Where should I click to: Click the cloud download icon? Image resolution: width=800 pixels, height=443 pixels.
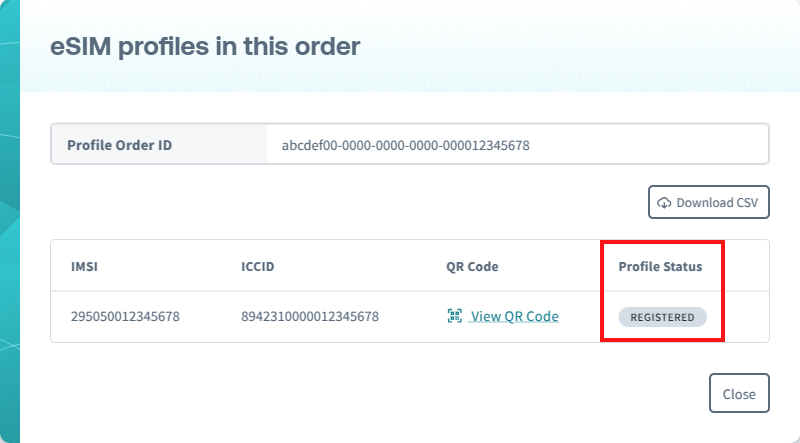(664, 203)
